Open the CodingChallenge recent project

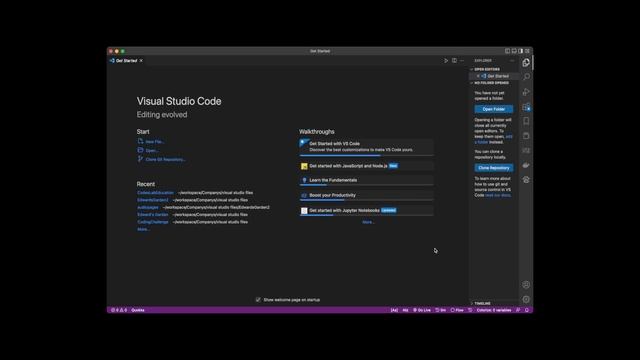[153, 222]
